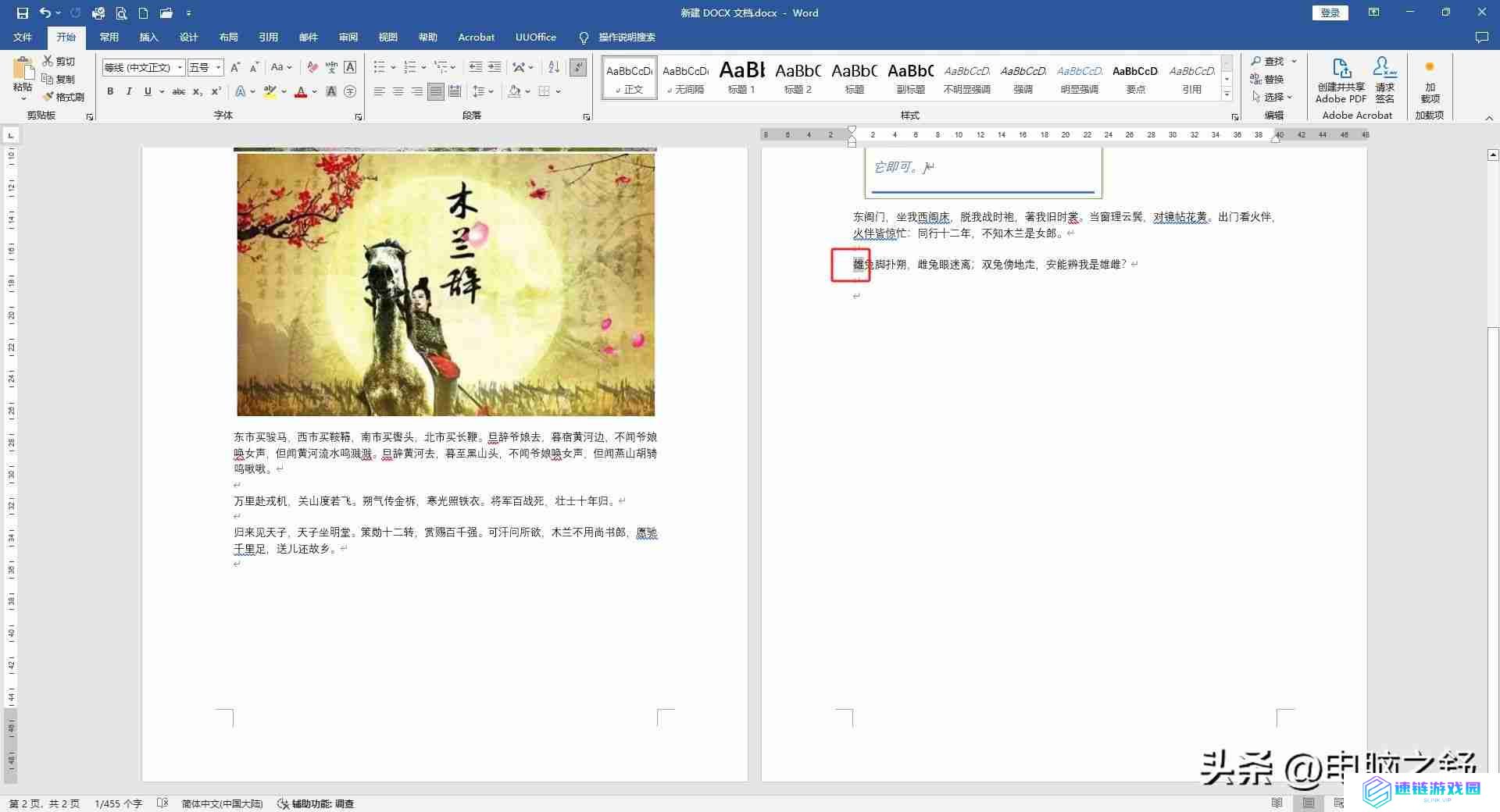Align text left

[x=379, y=91]
